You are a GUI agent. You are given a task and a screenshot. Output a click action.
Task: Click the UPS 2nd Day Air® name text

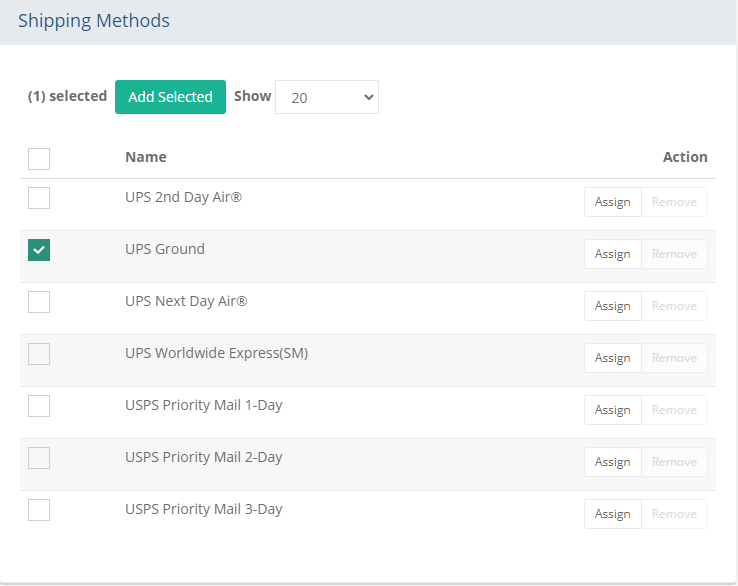[x=184, y=197]
